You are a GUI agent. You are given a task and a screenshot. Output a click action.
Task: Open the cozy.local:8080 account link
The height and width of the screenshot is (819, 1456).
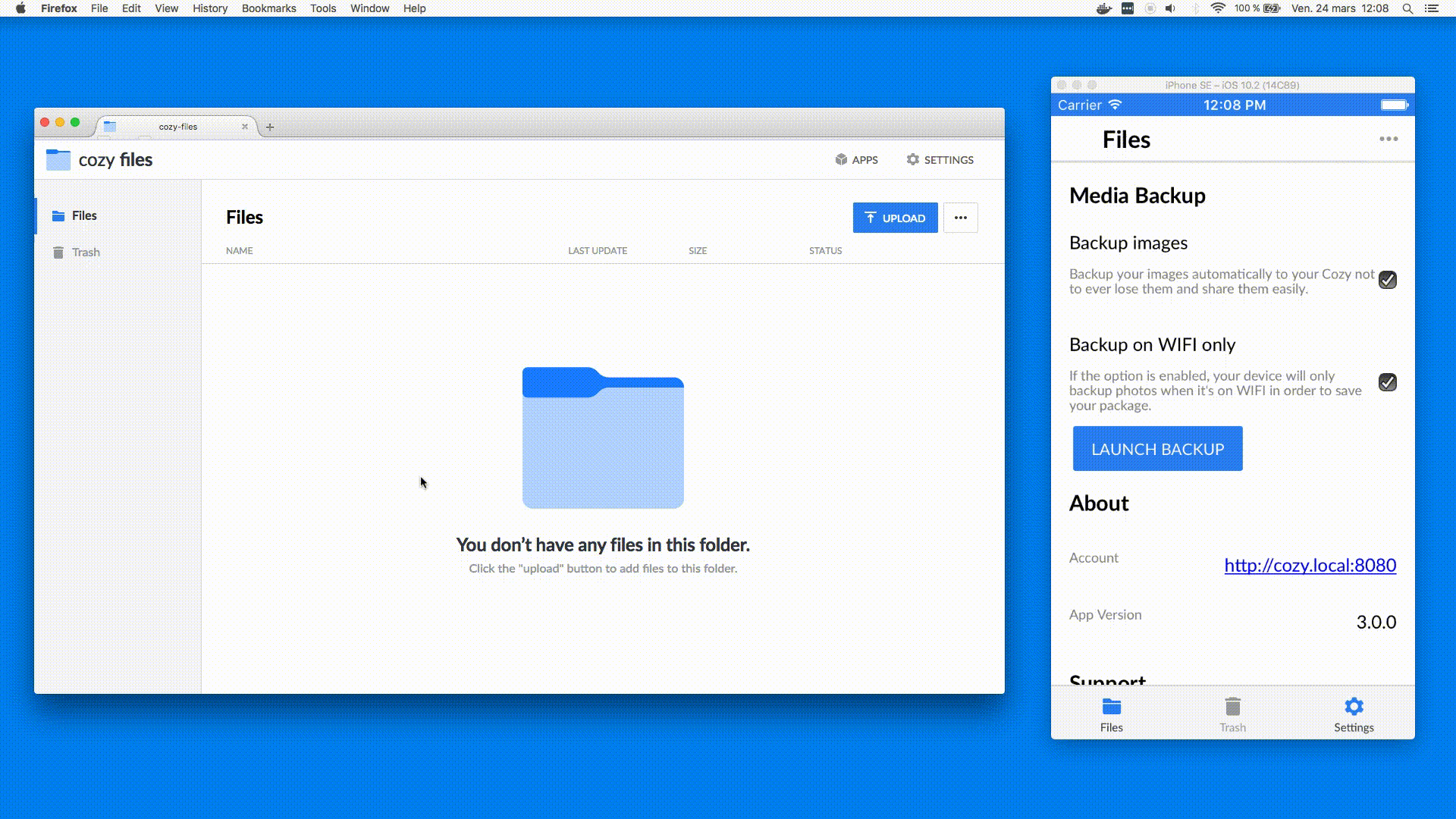click(x=1310, y=566)
